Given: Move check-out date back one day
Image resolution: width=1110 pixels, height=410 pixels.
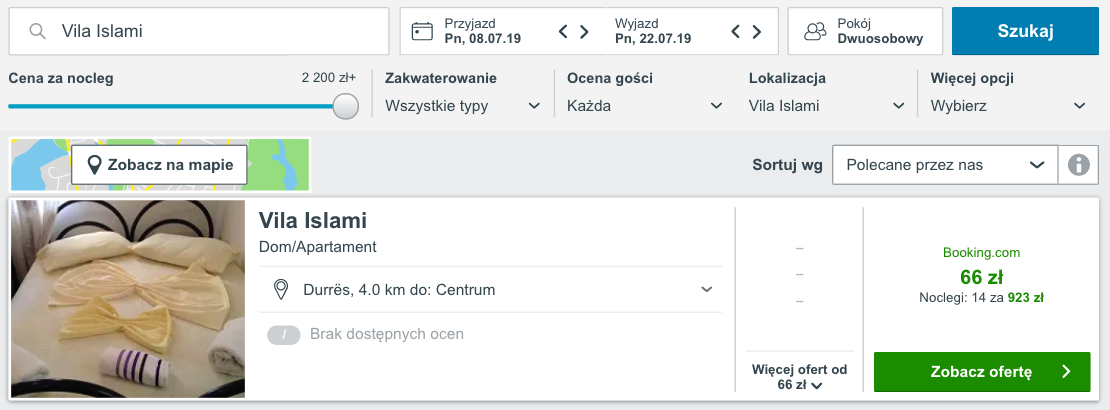Looking at the screenshot, I should click(x=736, y=31).
